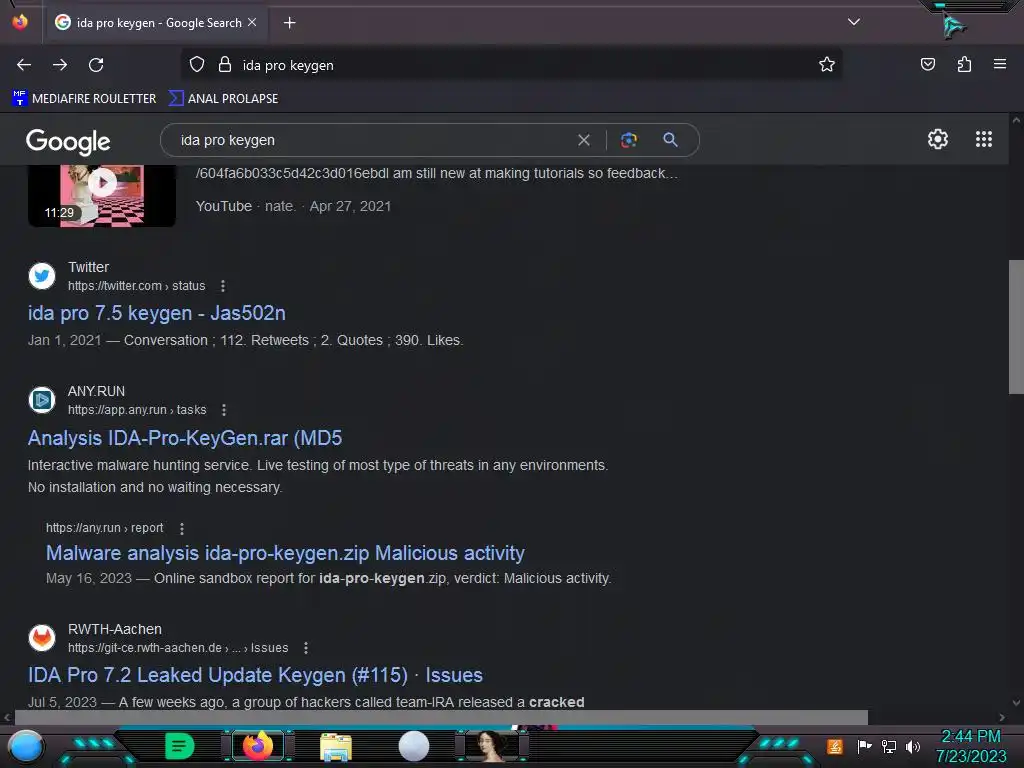The height and width of the screenshot is (768, 1024).
Task: Clear the Google search box text
Action: click(x=584, y=140)
